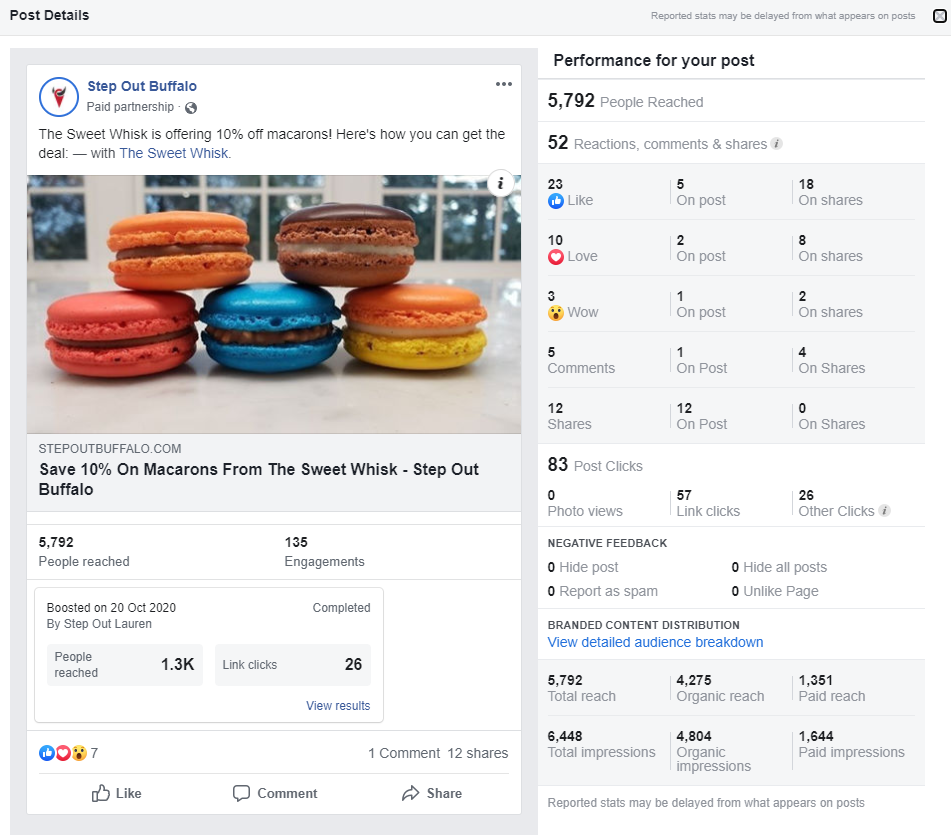Open the Step Out Buffalo page link

click(x=142, y=86)
